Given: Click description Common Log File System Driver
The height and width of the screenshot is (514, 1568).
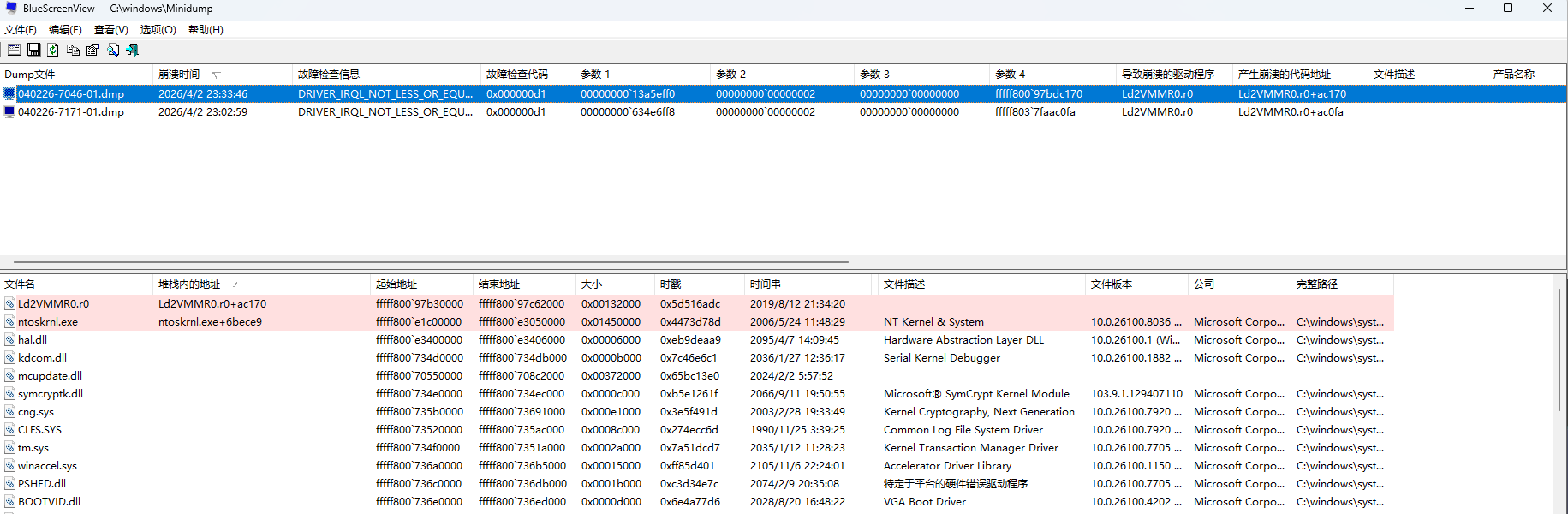Looking at the screenshot, I should click(x=963, y=430).
